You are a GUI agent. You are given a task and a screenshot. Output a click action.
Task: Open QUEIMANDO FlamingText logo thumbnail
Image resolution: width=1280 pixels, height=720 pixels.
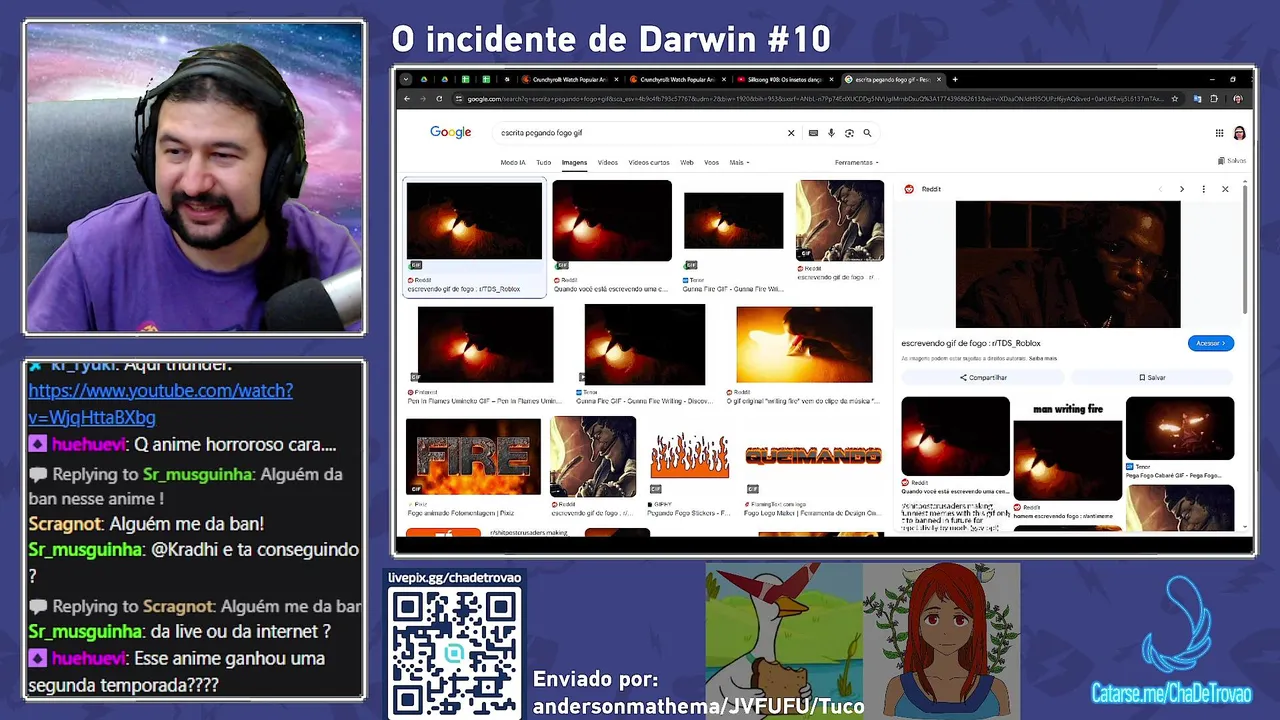pos(813,456)
